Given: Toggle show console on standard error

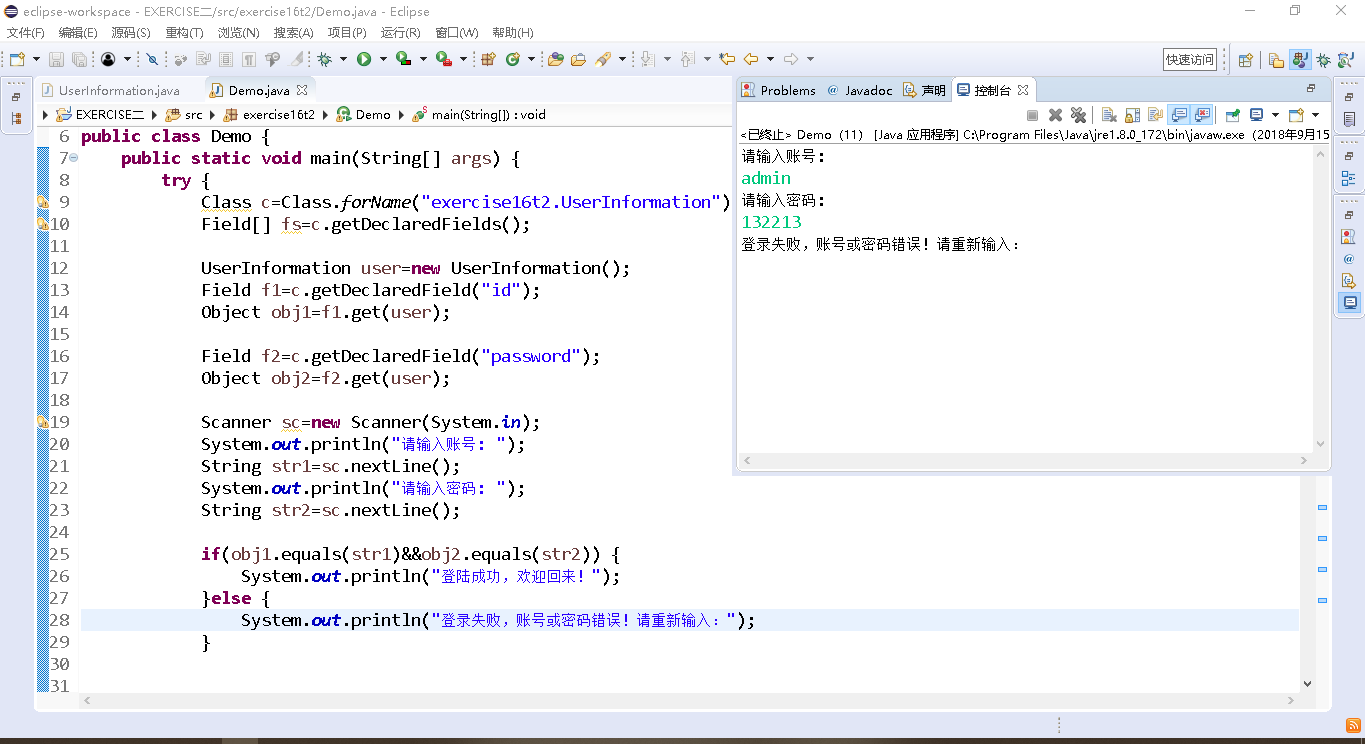Looking at the screenshot, I should click(1202, 115).
